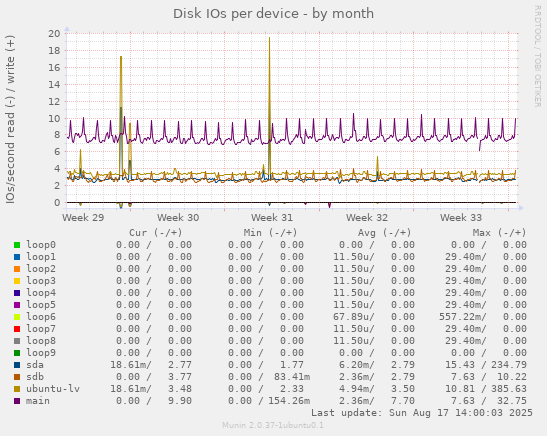Select the loop3 legend label
547x436 pixels.
[x=41, y=281]
